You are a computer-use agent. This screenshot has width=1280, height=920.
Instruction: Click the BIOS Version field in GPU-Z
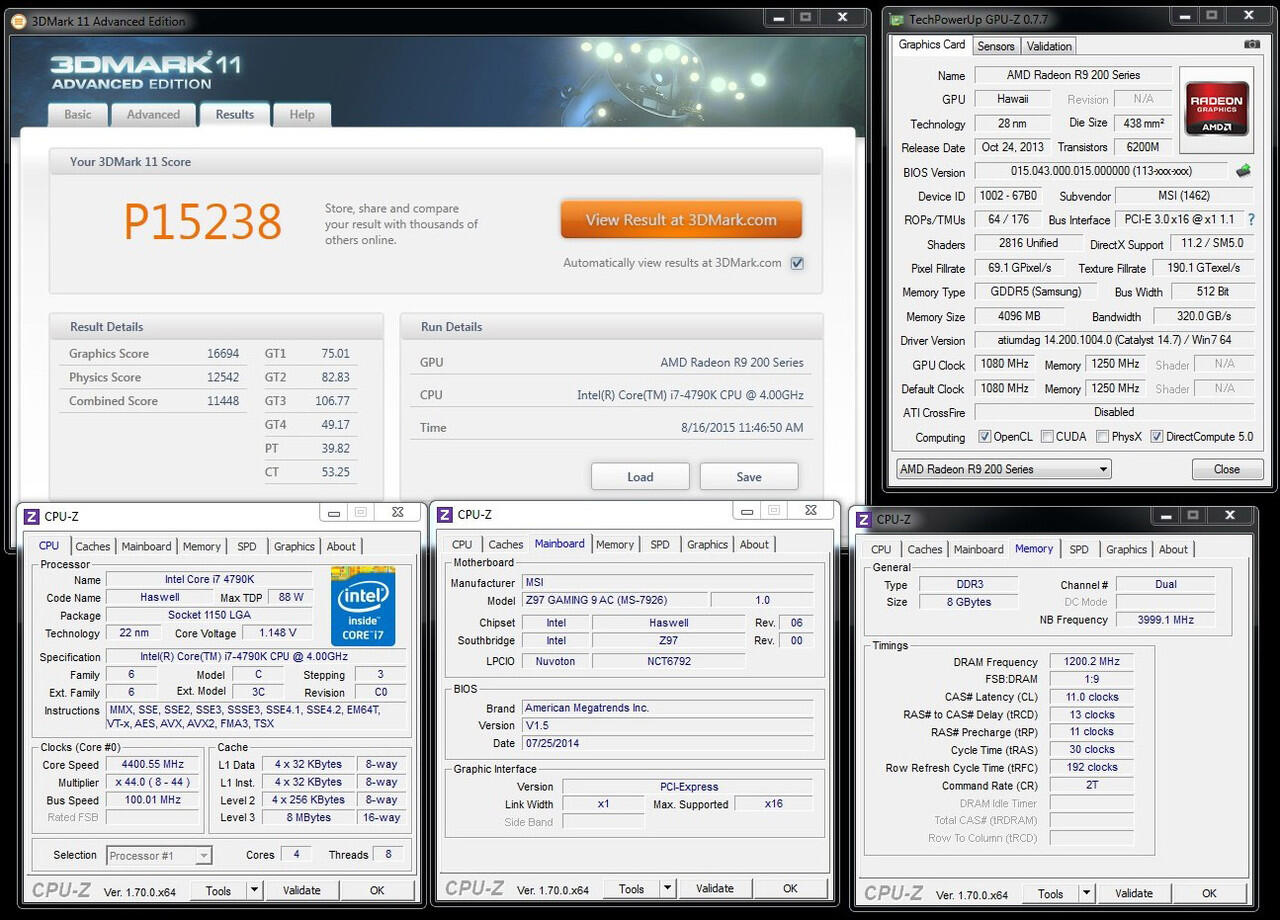tap(1101, 171)
